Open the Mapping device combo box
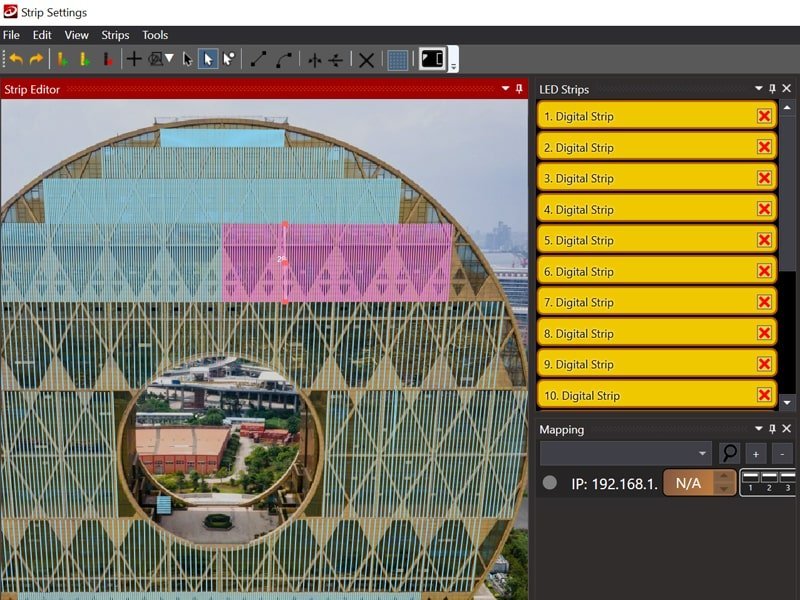This screenshot has height=600, width=800. [x=626, y=453]
